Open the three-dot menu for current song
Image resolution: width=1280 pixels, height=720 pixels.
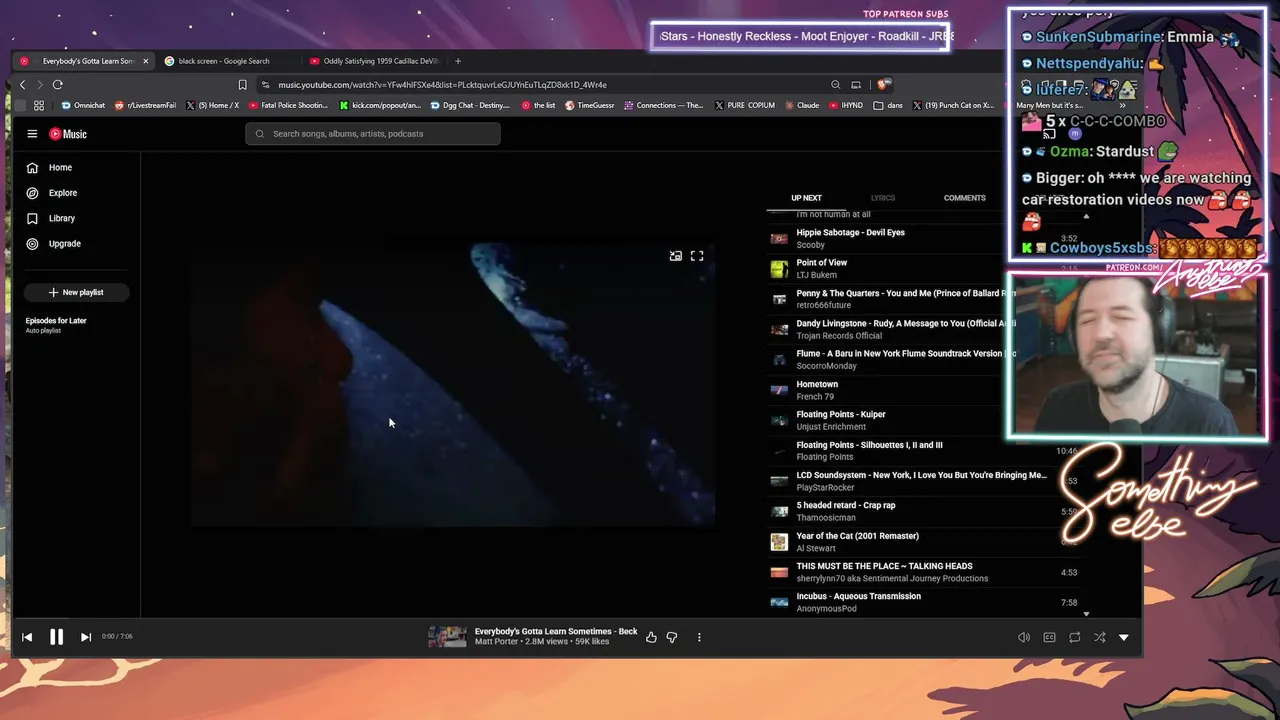pyautogui.click(x=699, y=637)
